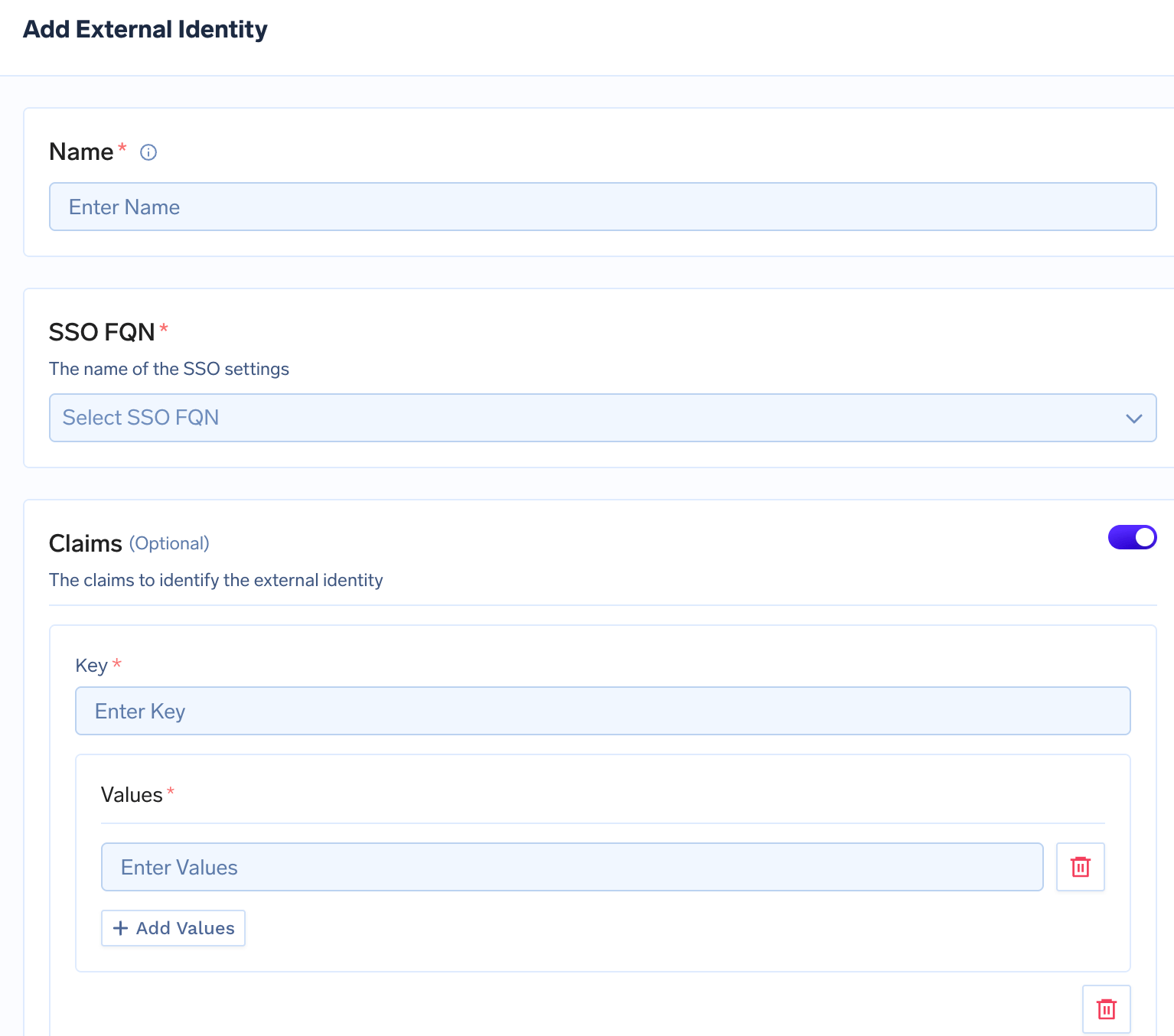Click the Add Values button
Viewport: 1174px width, 1036px height.
(x=173, y=928)
